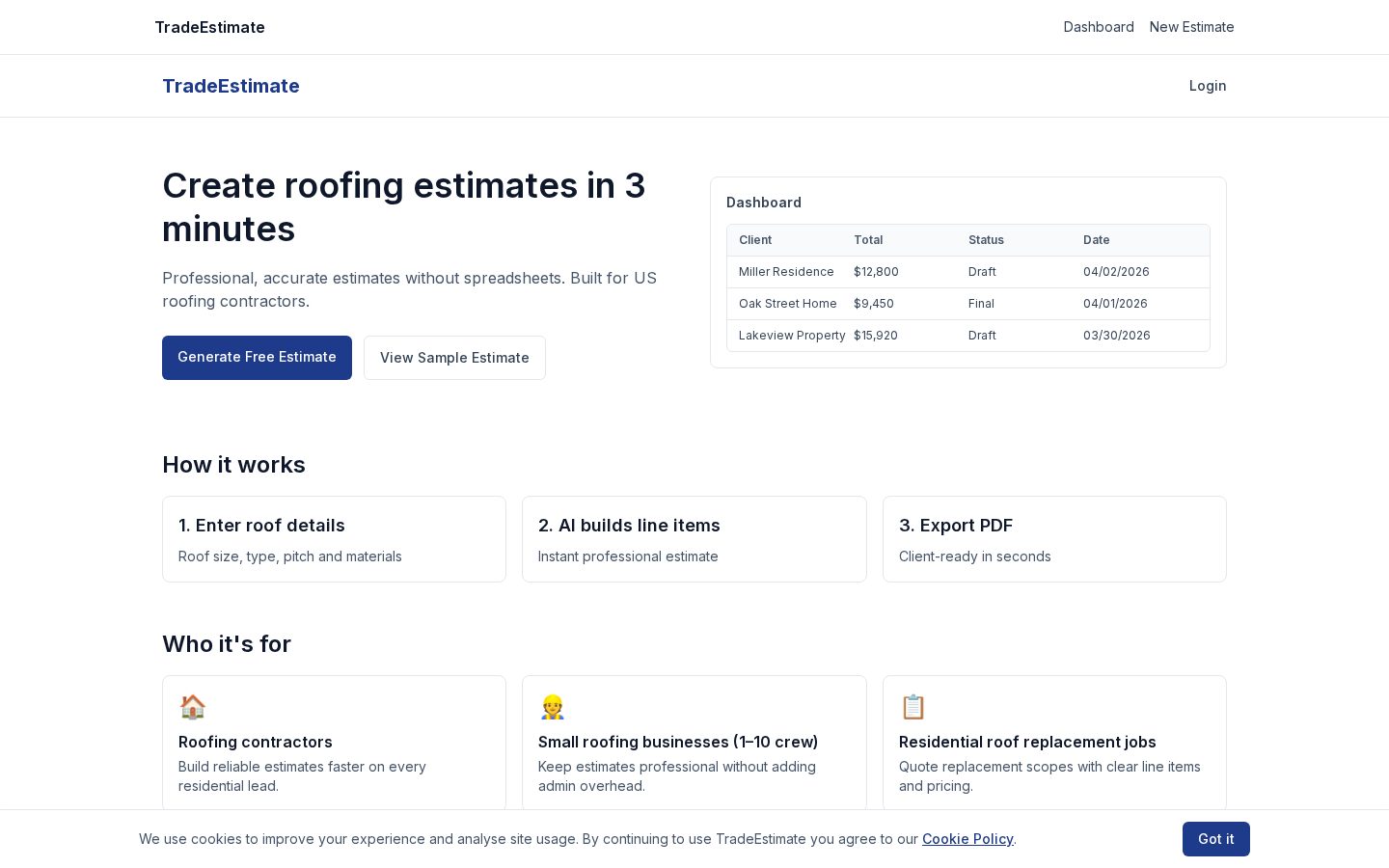
Task: Click the Roofing contractors heading
Action: tap(256, 742)
